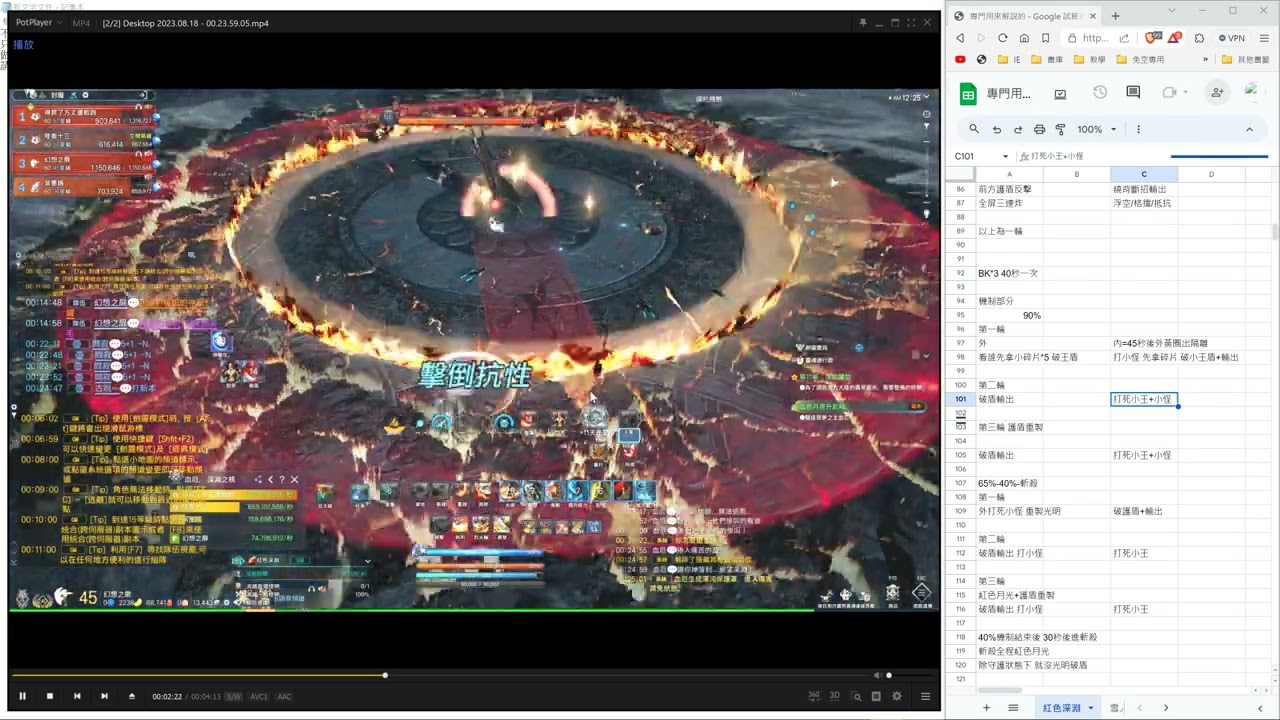Open the PotPlayer main menu dropdown
The image size is (1280, 720).
coord(38,22)
